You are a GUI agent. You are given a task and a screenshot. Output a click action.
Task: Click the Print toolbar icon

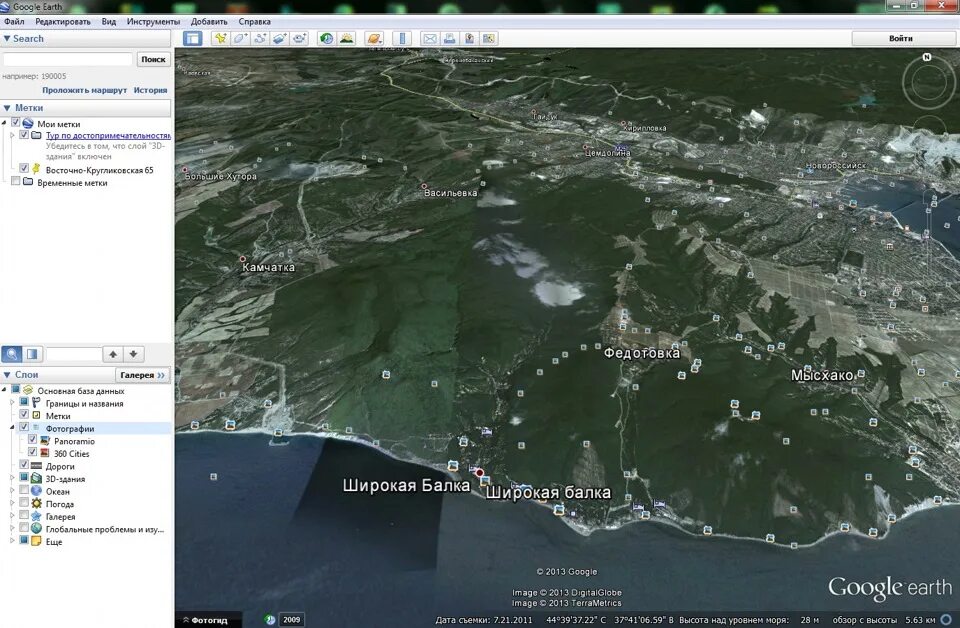coord(449,39)
